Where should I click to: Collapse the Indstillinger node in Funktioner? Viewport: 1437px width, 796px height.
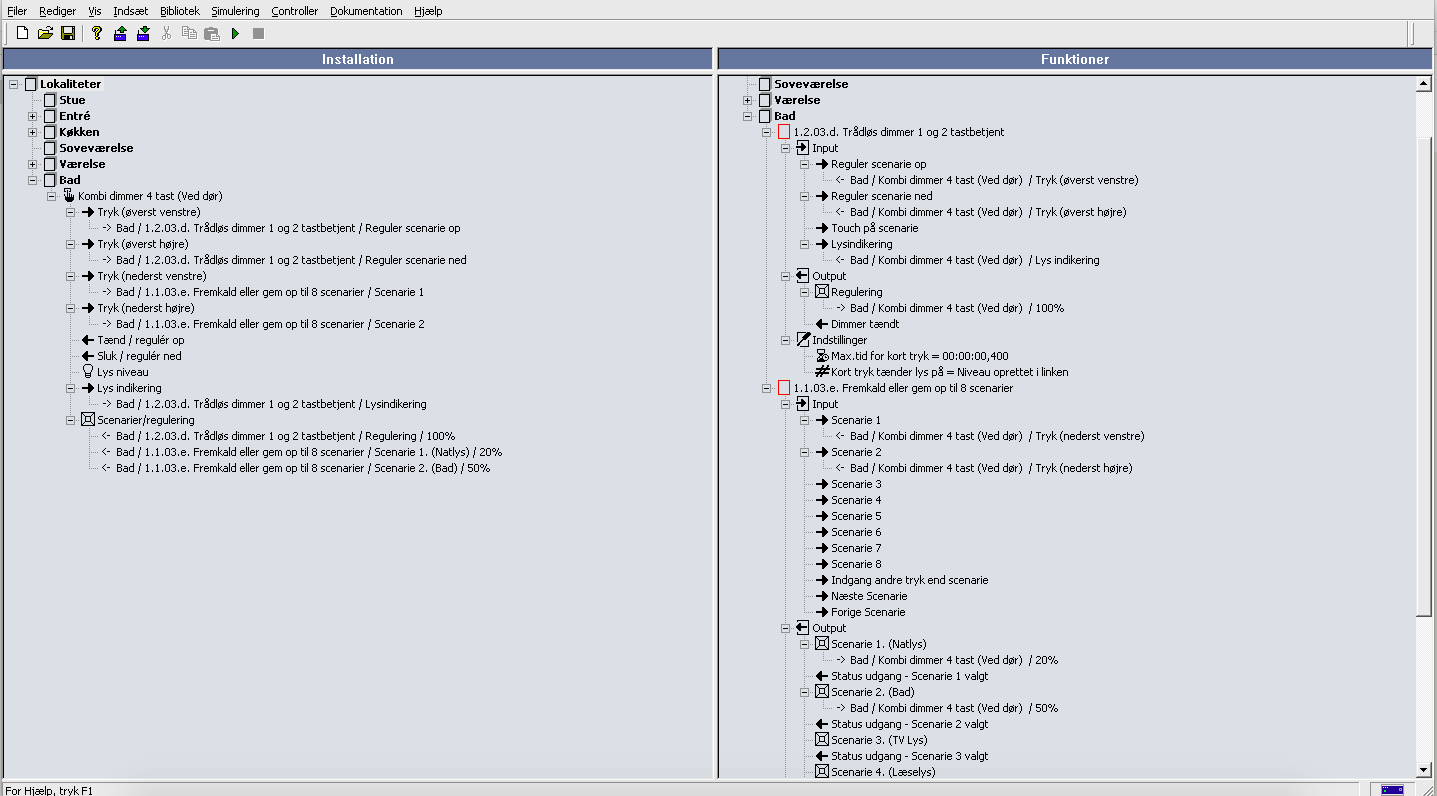(786, 340)
